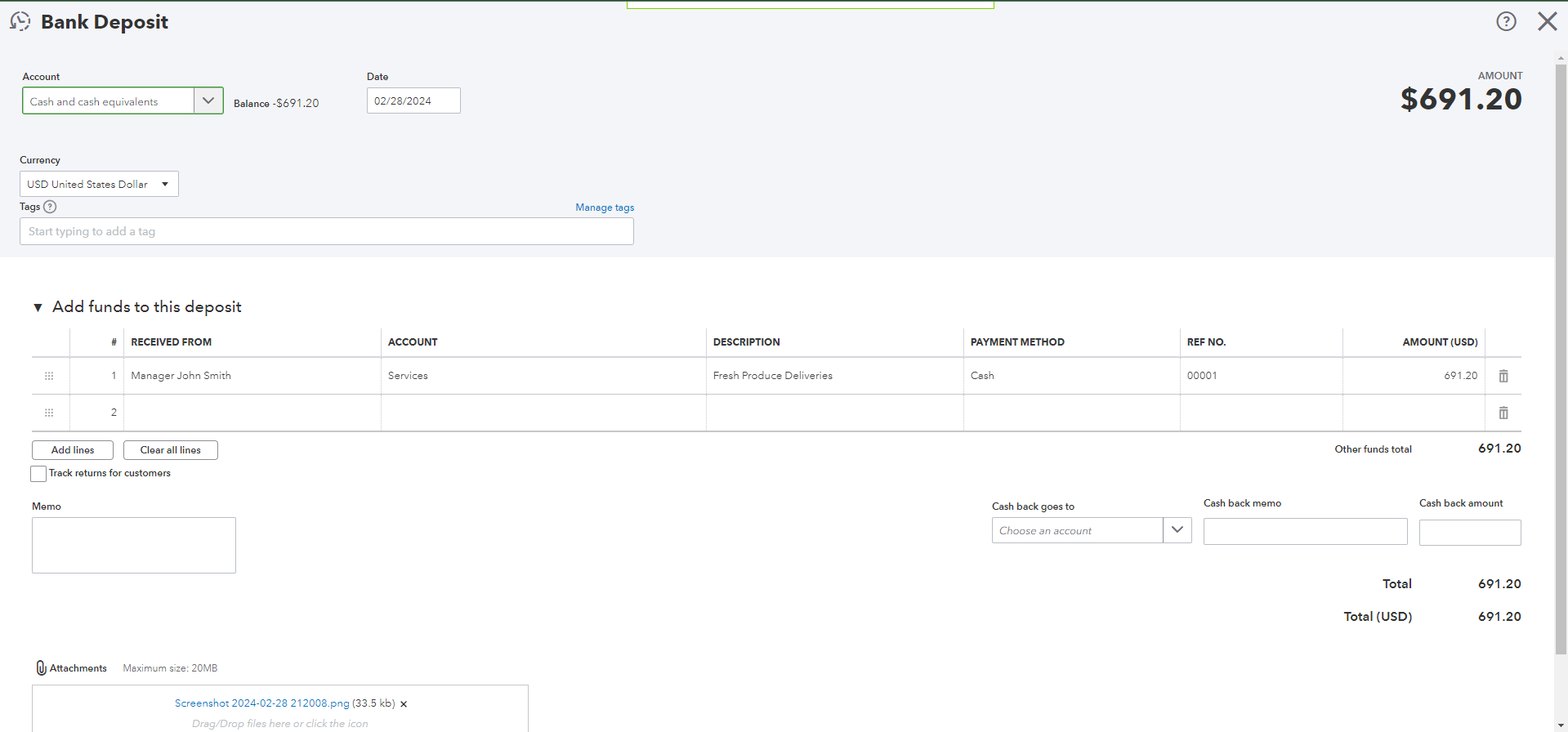
Task: Open the Currency dropdown
Action: tap(99, 184)
